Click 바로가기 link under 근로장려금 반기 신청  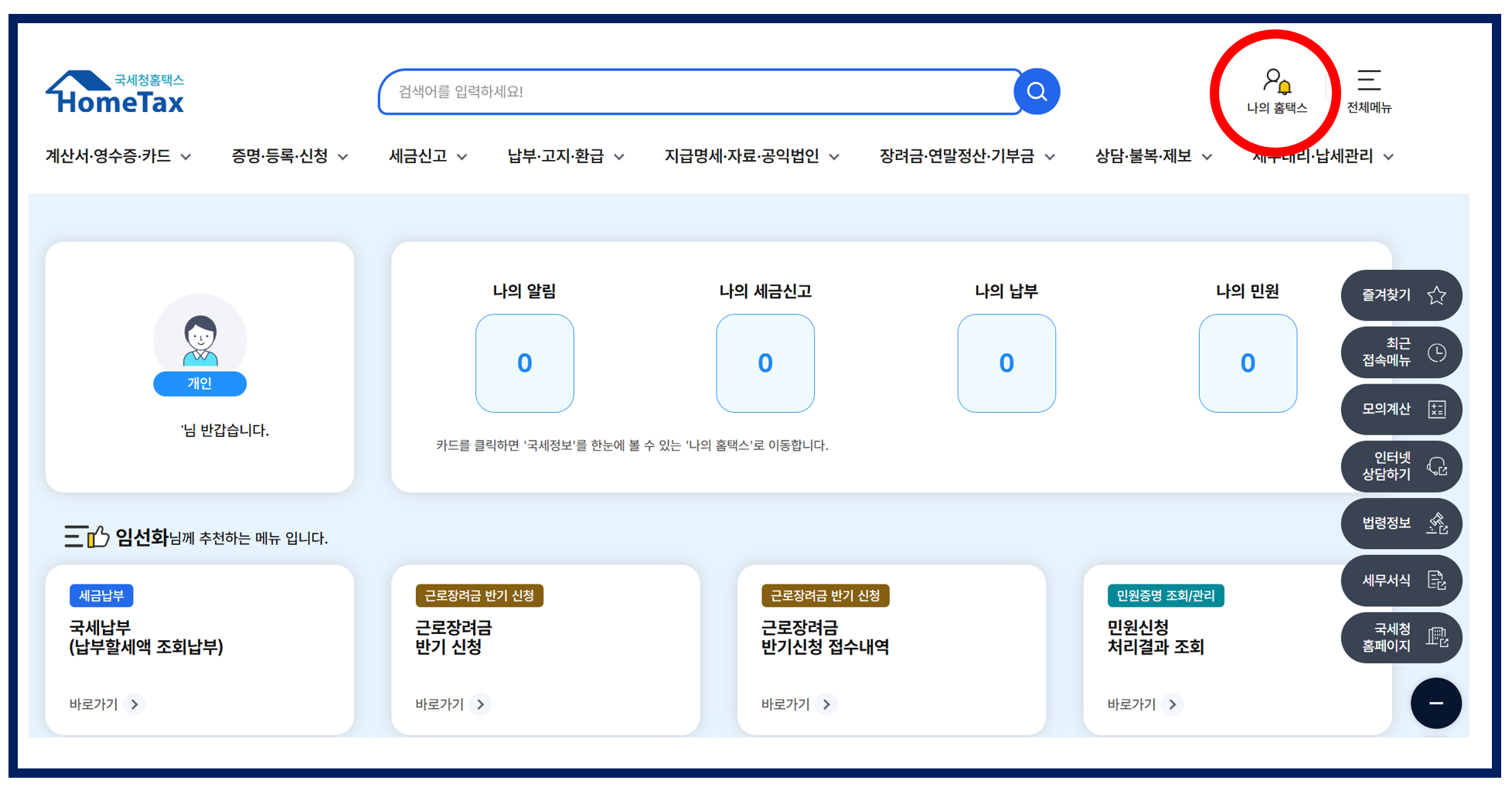pos(440,704)
